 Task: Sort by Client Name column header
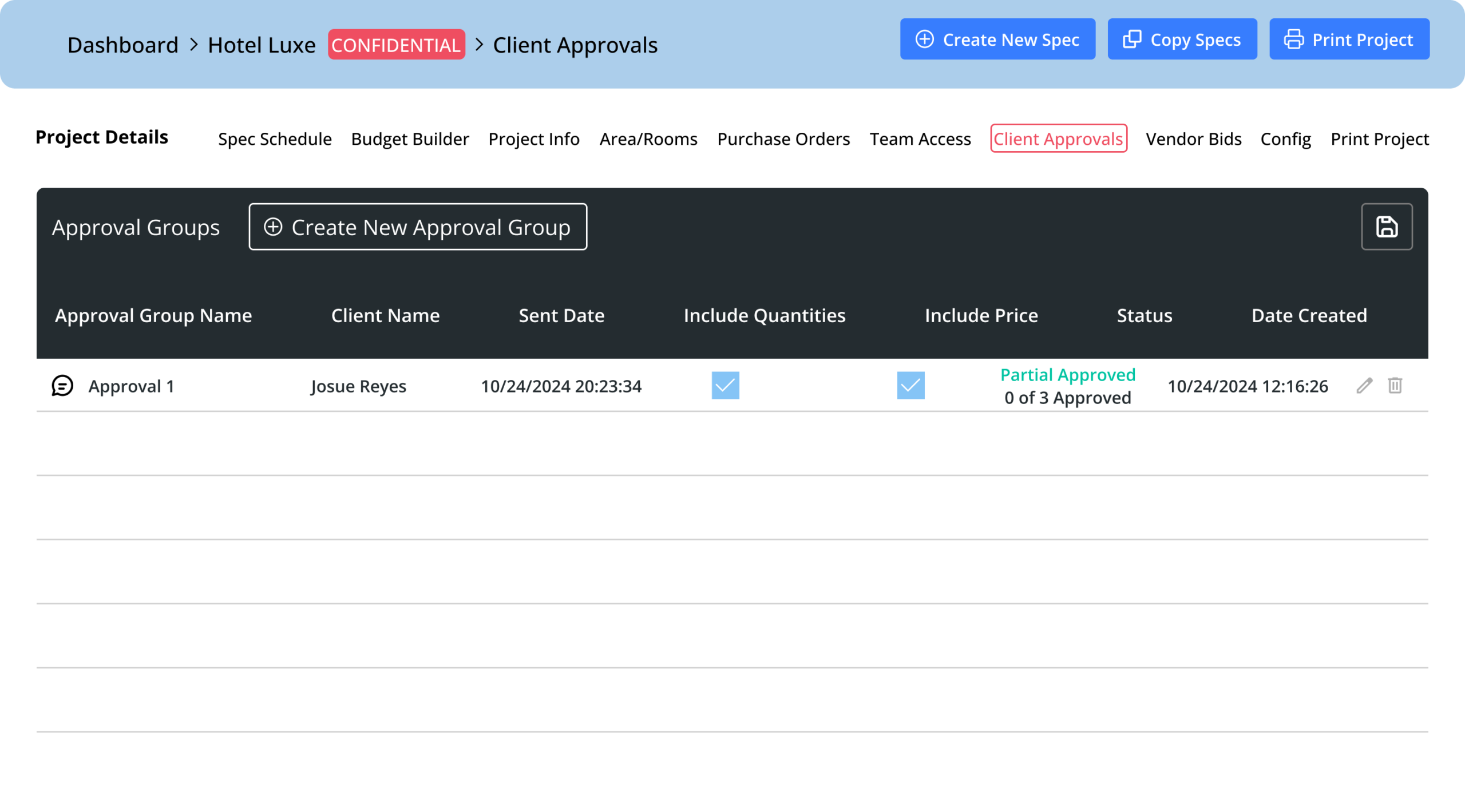pyautogui.click(x=385, y=316)
